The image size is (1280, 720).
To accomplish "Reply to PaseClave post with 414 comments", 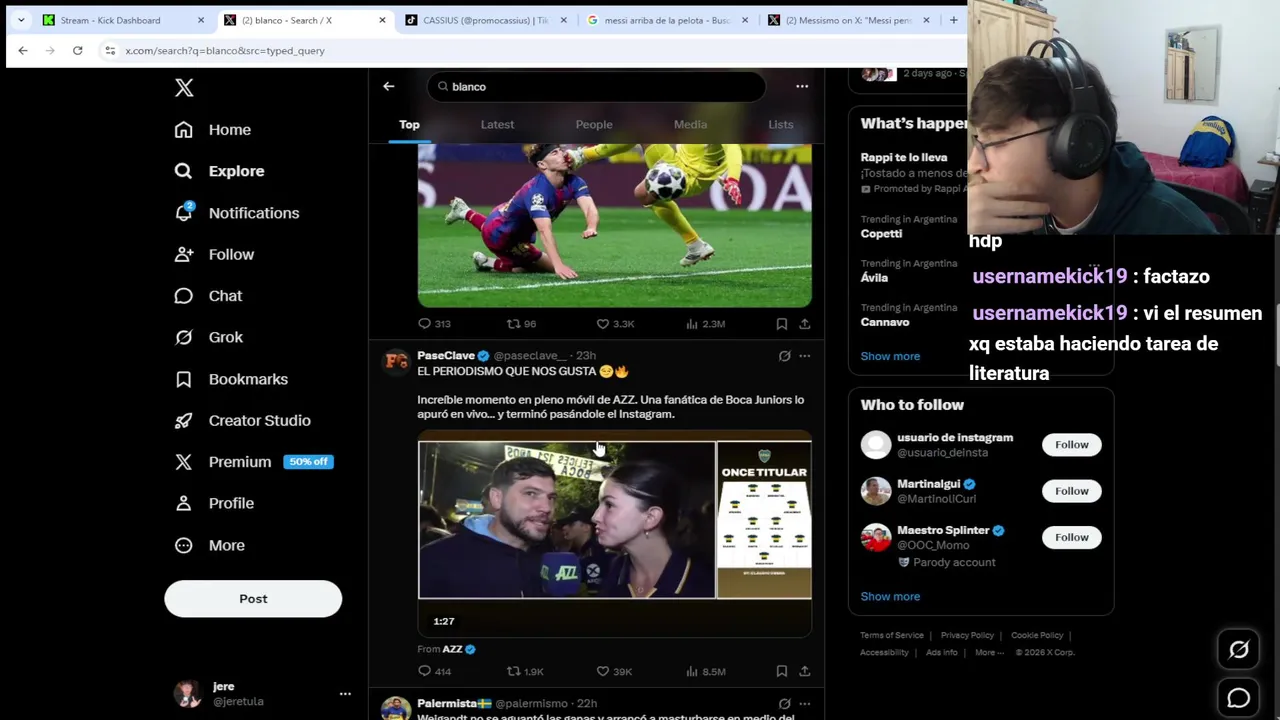I will click(434, 672).
